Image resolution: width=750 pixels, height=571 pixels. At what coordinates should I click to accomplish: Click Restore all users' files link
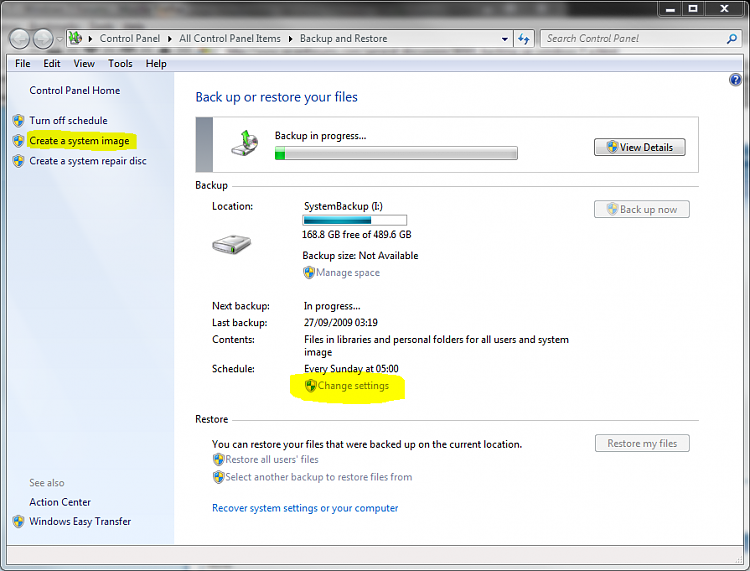click(272, 460)
